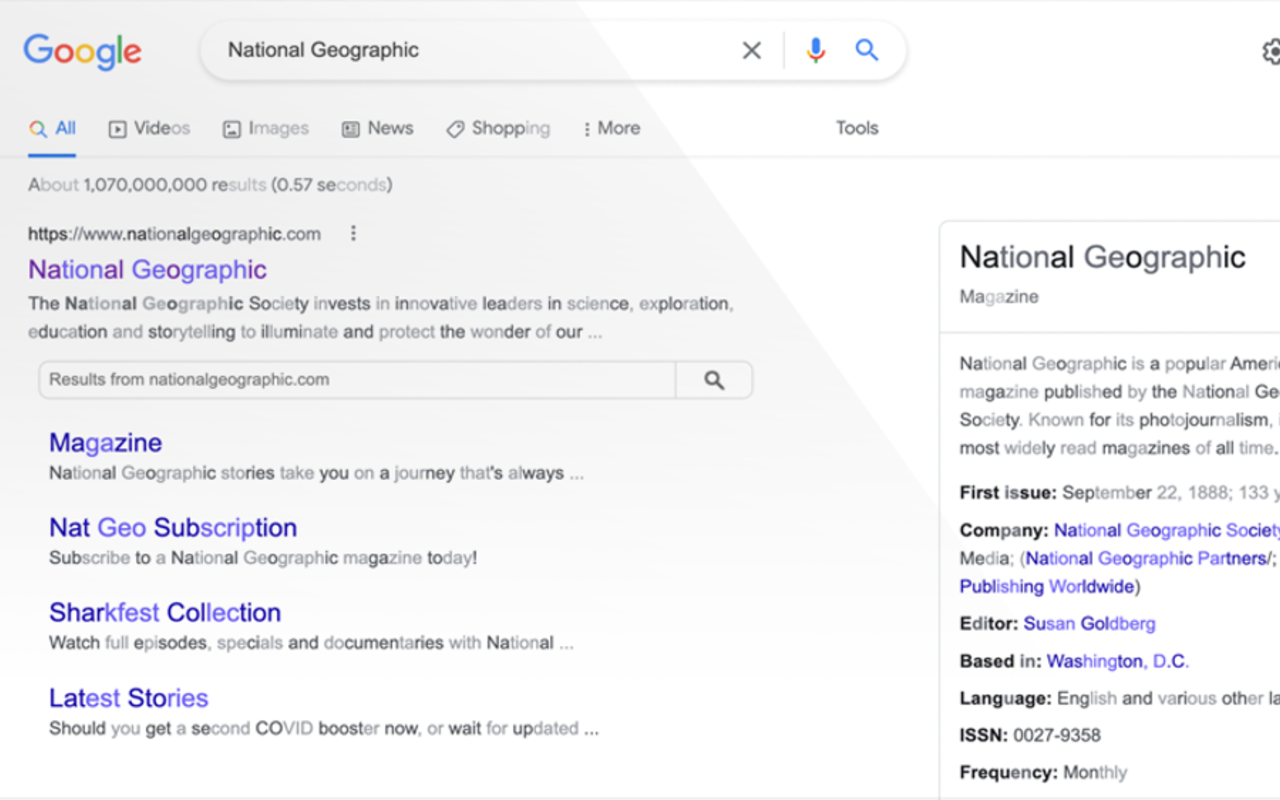The image size is (1280, 800).
Task: Click the blue search magnifier icon
Action: pos(867,50)
